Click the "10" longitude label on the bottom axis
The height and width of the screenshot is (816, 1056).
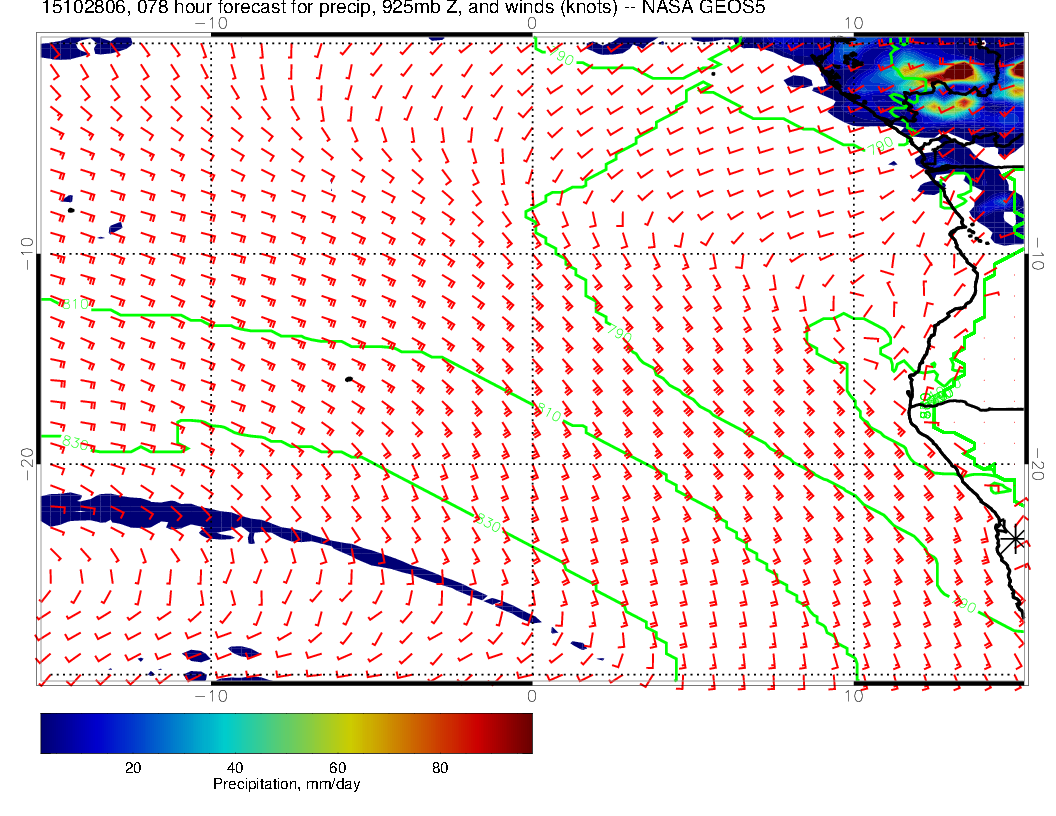coord(853,696)
